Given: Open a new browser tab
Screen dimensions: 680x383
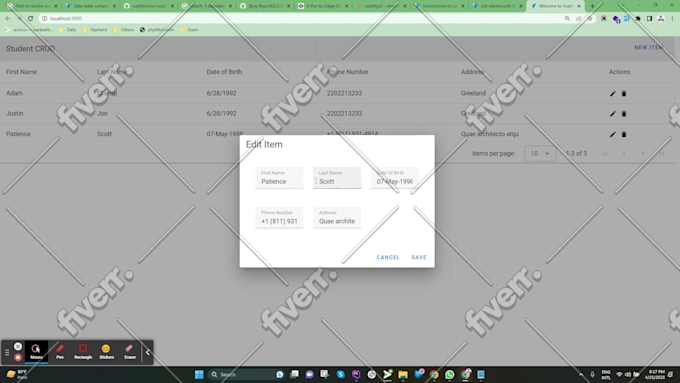Looking at the screenshot, I should (x=592, y=6).
